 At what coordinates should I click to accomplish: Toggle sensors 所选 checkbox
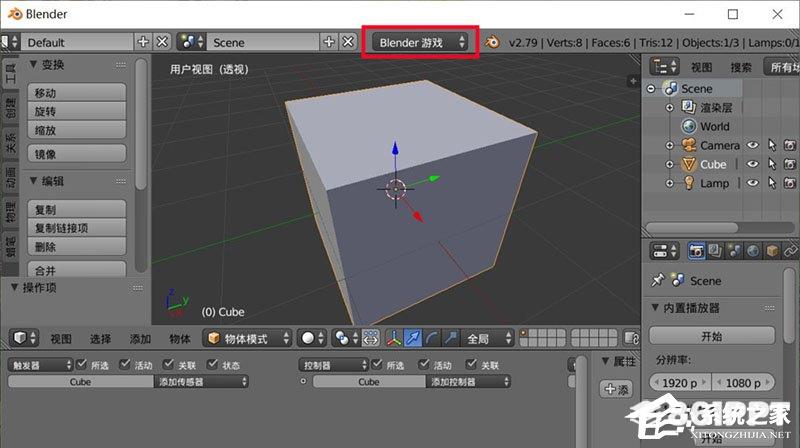point(82,364)
